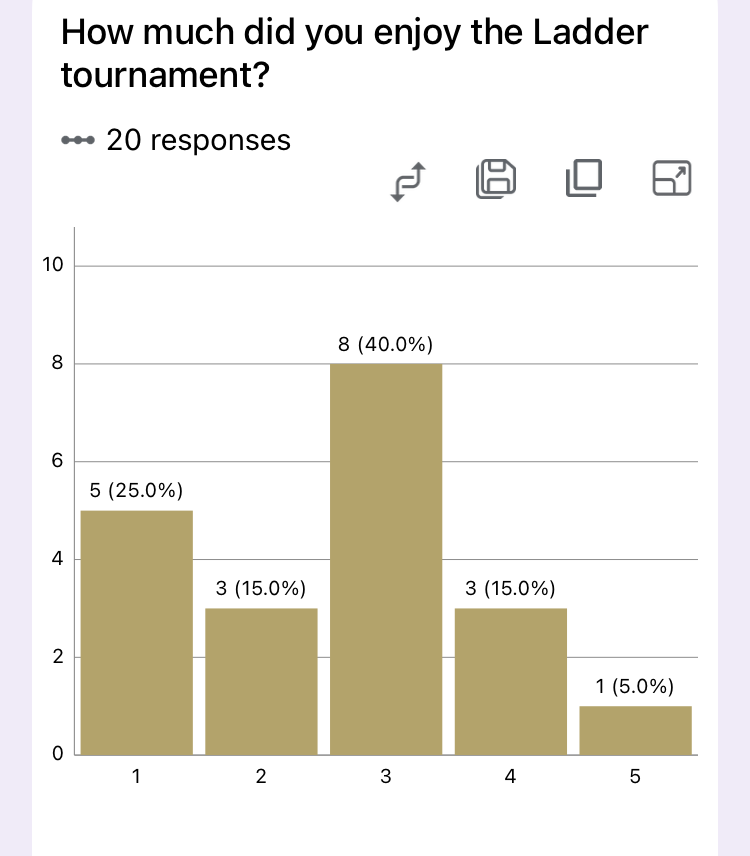Click the x-axis label 5
Viewport: 750px width, 856px height.
635,776
